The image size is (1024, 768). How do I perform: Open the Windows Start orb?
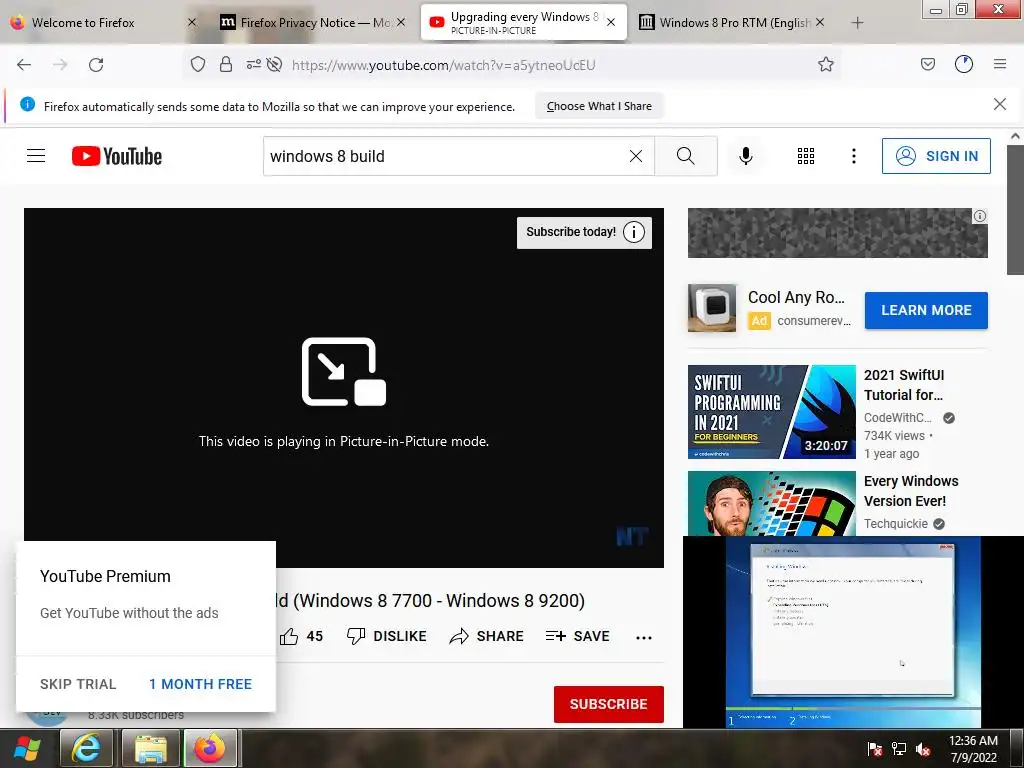(27, 748)
